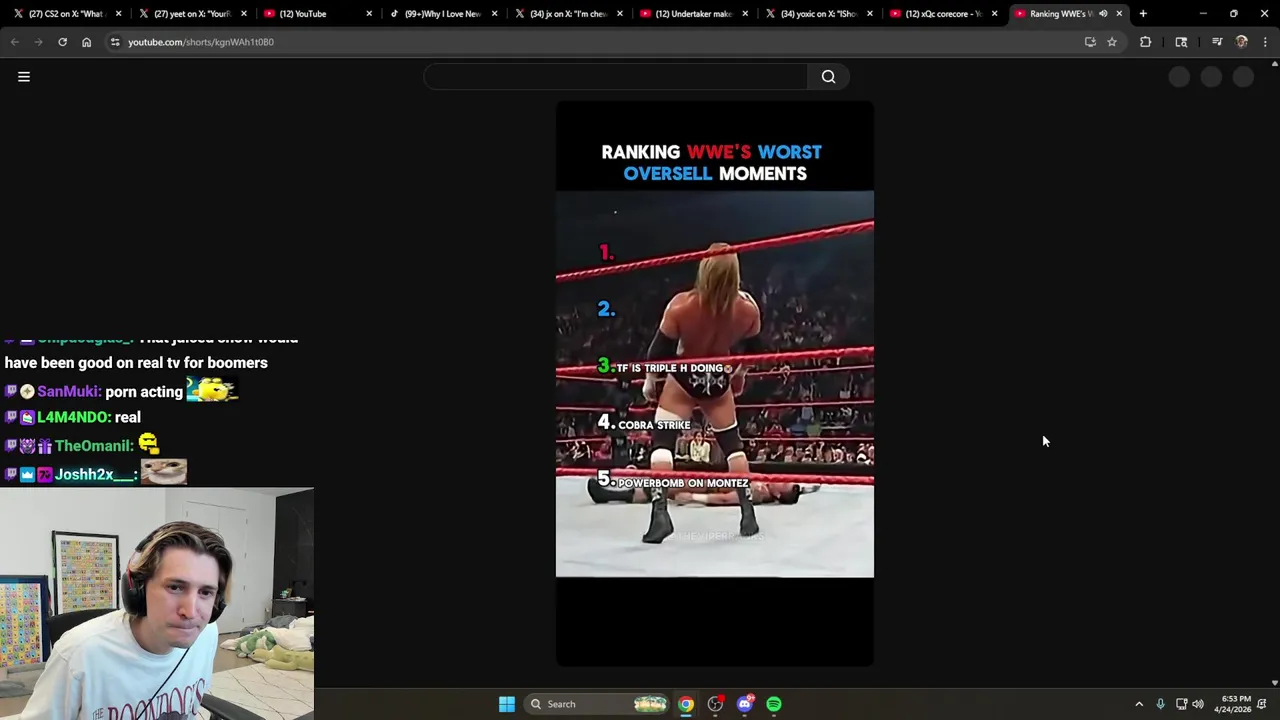
Task: Reload the page with the refresh icon
Action: [x=62, y=42]
